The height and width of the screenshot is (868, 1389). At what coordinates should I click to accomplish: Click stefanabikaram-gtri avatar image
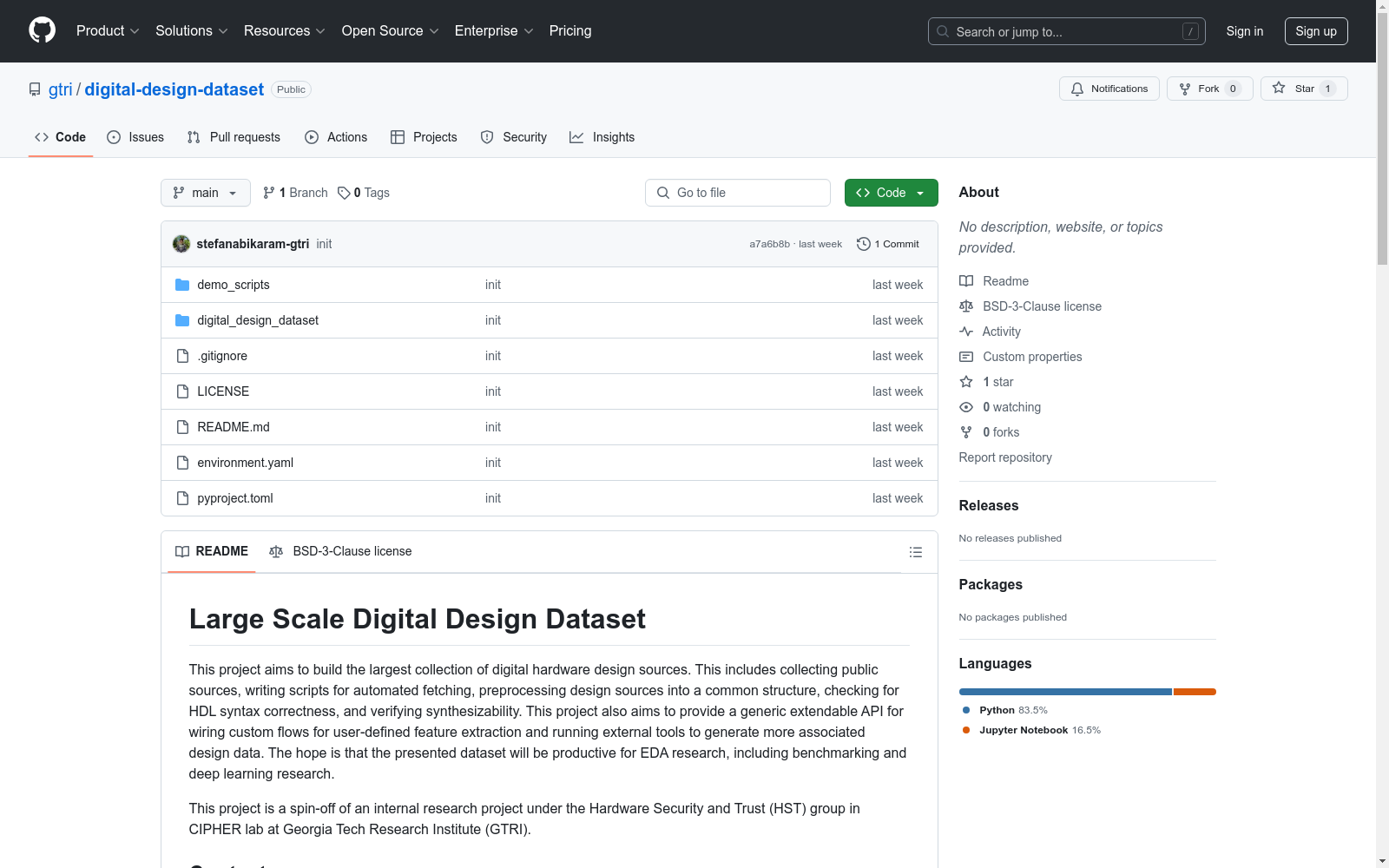coord(181,244)
